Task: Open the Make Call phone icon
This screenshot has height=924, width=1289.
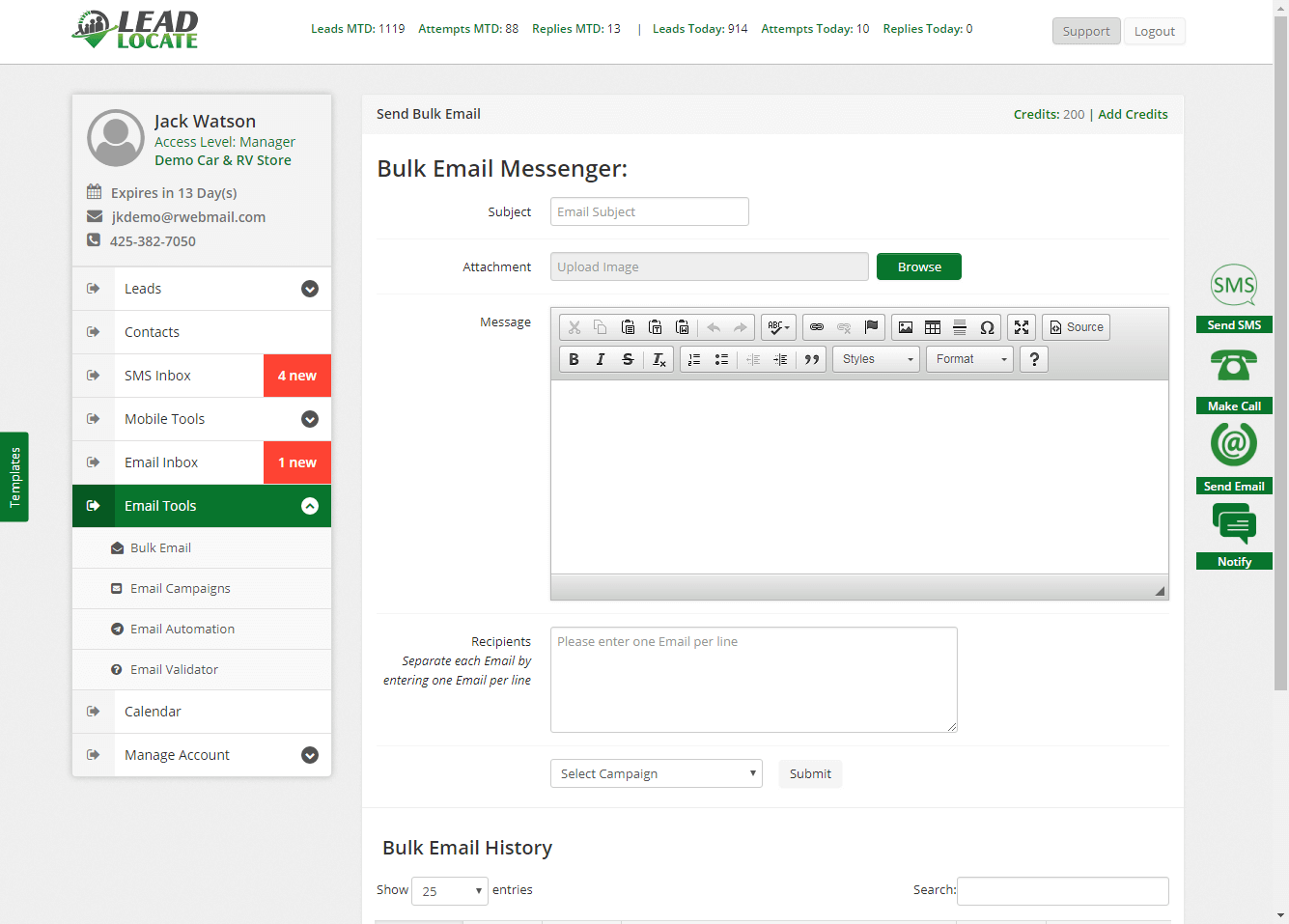Action: (x=1234, y=366)
